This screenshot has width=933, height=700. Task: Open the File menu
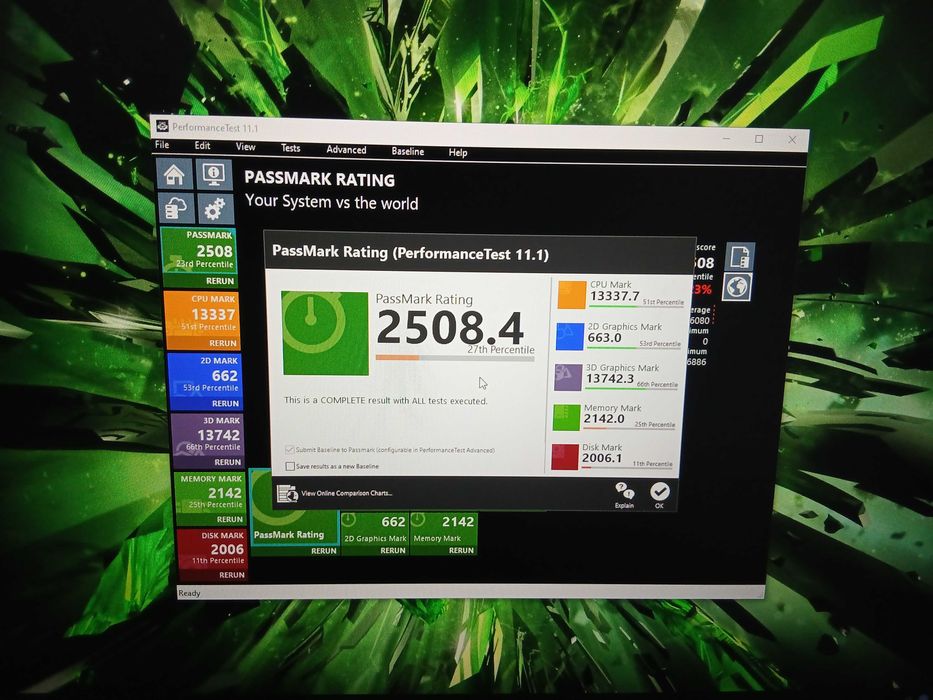(162, 145)
